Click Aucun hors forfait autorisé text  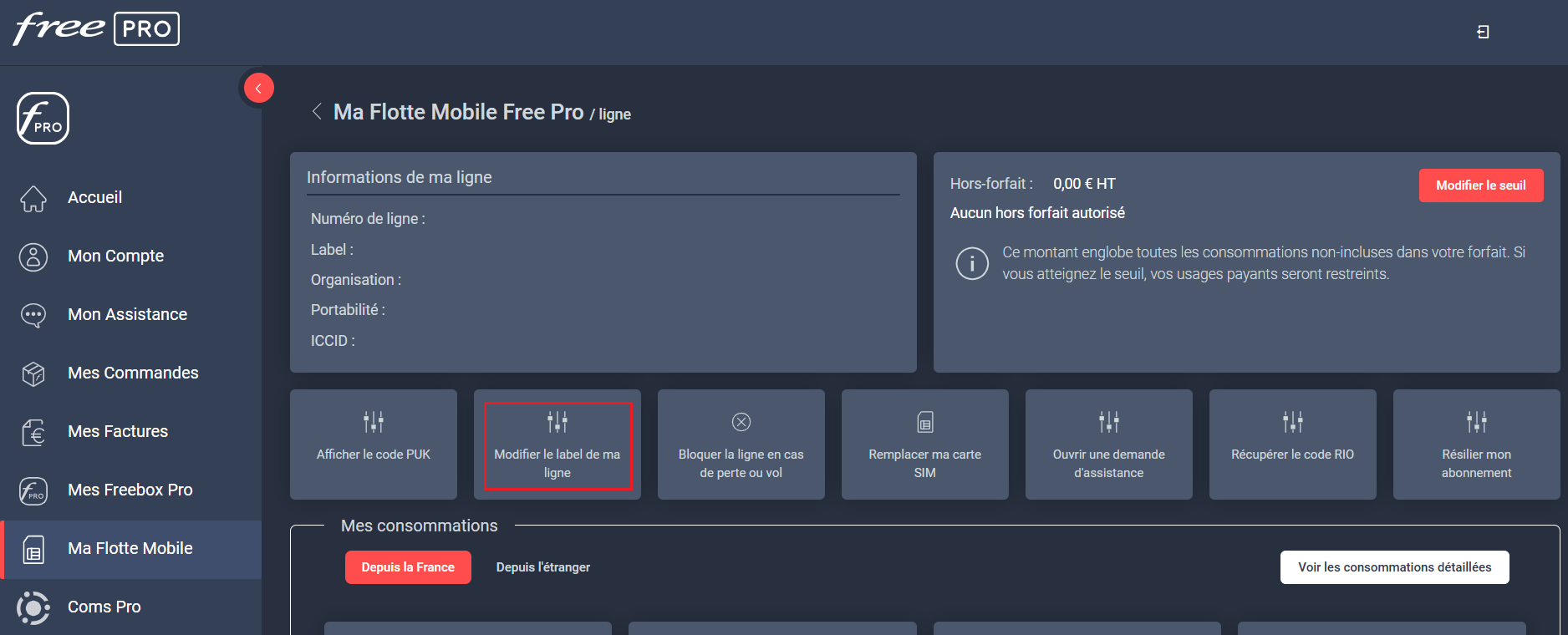[x=1037, y=213]
